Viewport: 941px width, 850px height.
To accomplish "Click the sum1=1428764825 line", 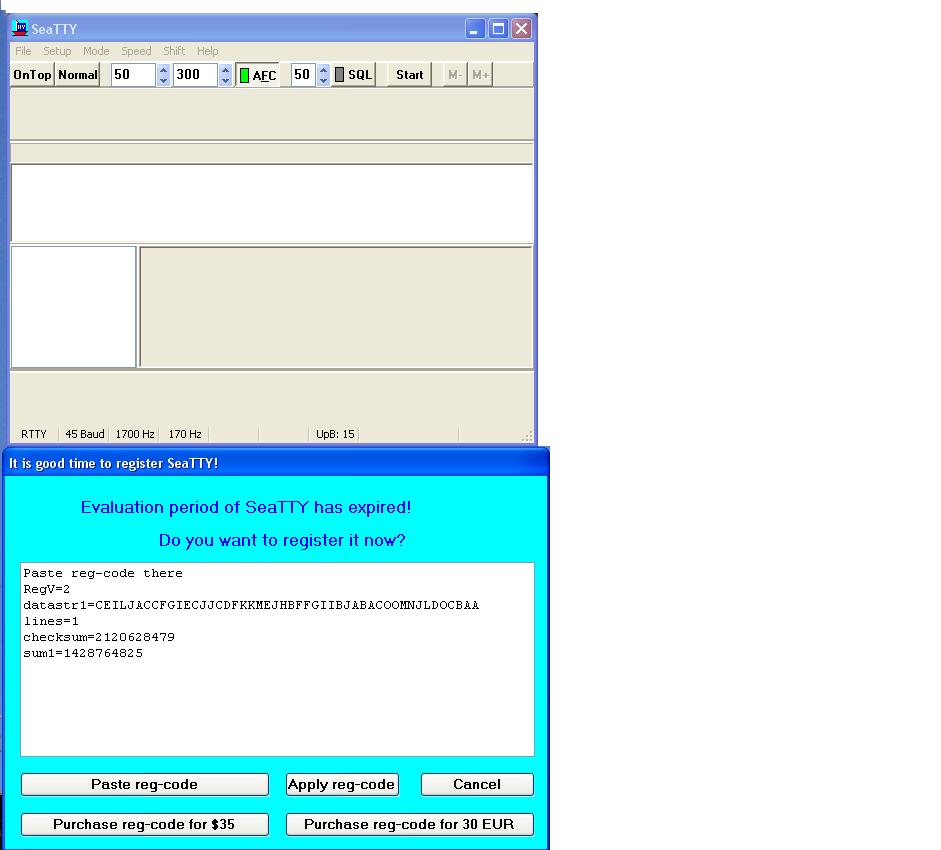I will (x=83, y=653).
